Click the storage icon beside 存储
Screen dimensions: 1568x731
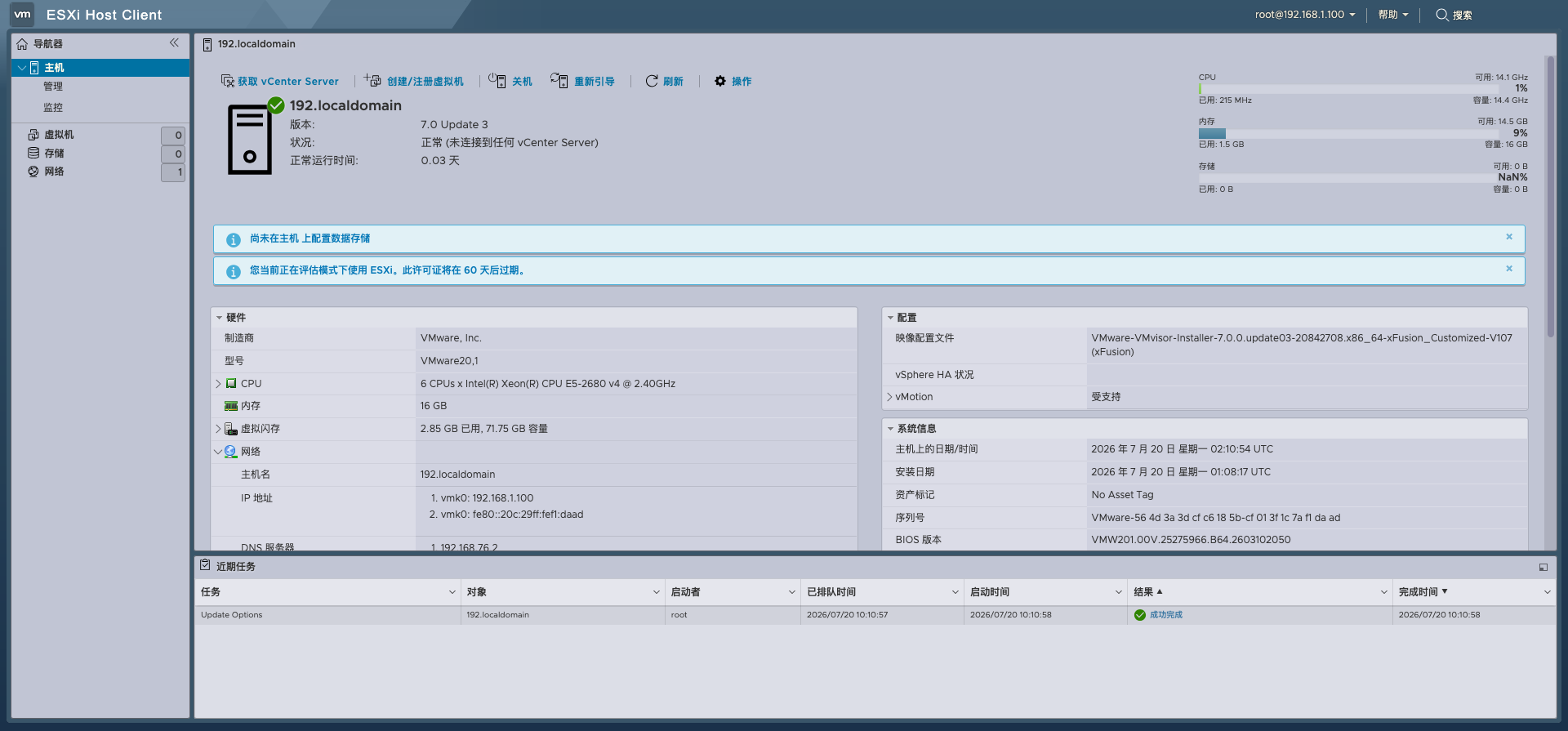click(x=33, y=153)
